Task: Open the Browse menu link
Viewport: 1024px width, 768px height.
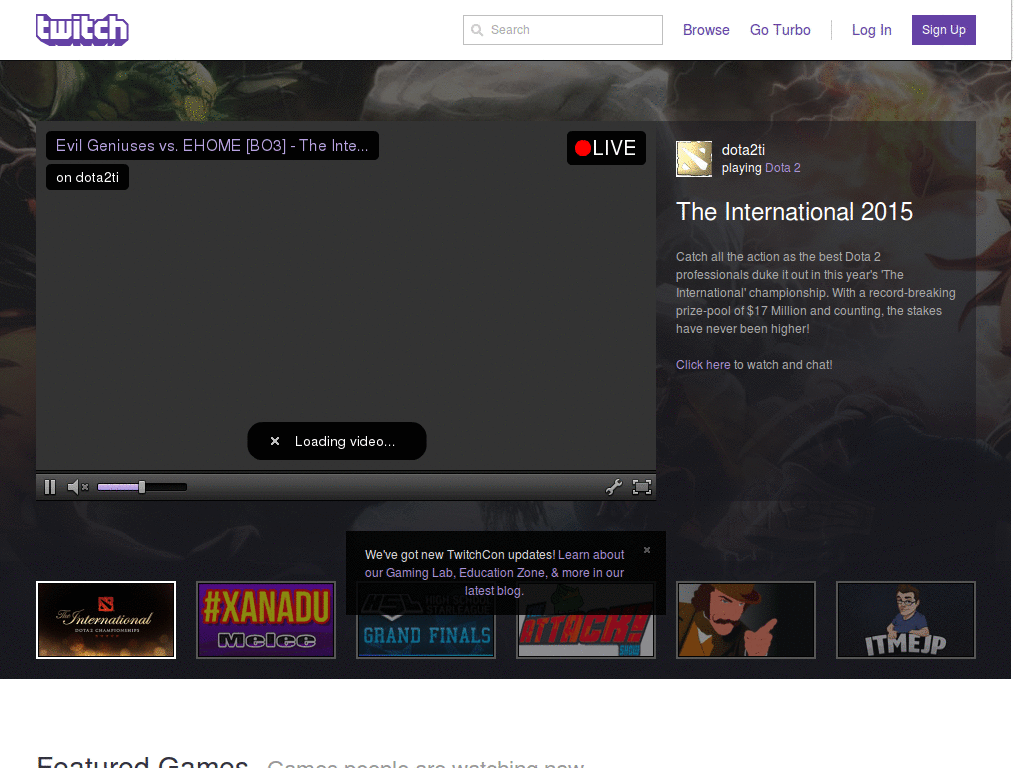Action: coord(706,30)
